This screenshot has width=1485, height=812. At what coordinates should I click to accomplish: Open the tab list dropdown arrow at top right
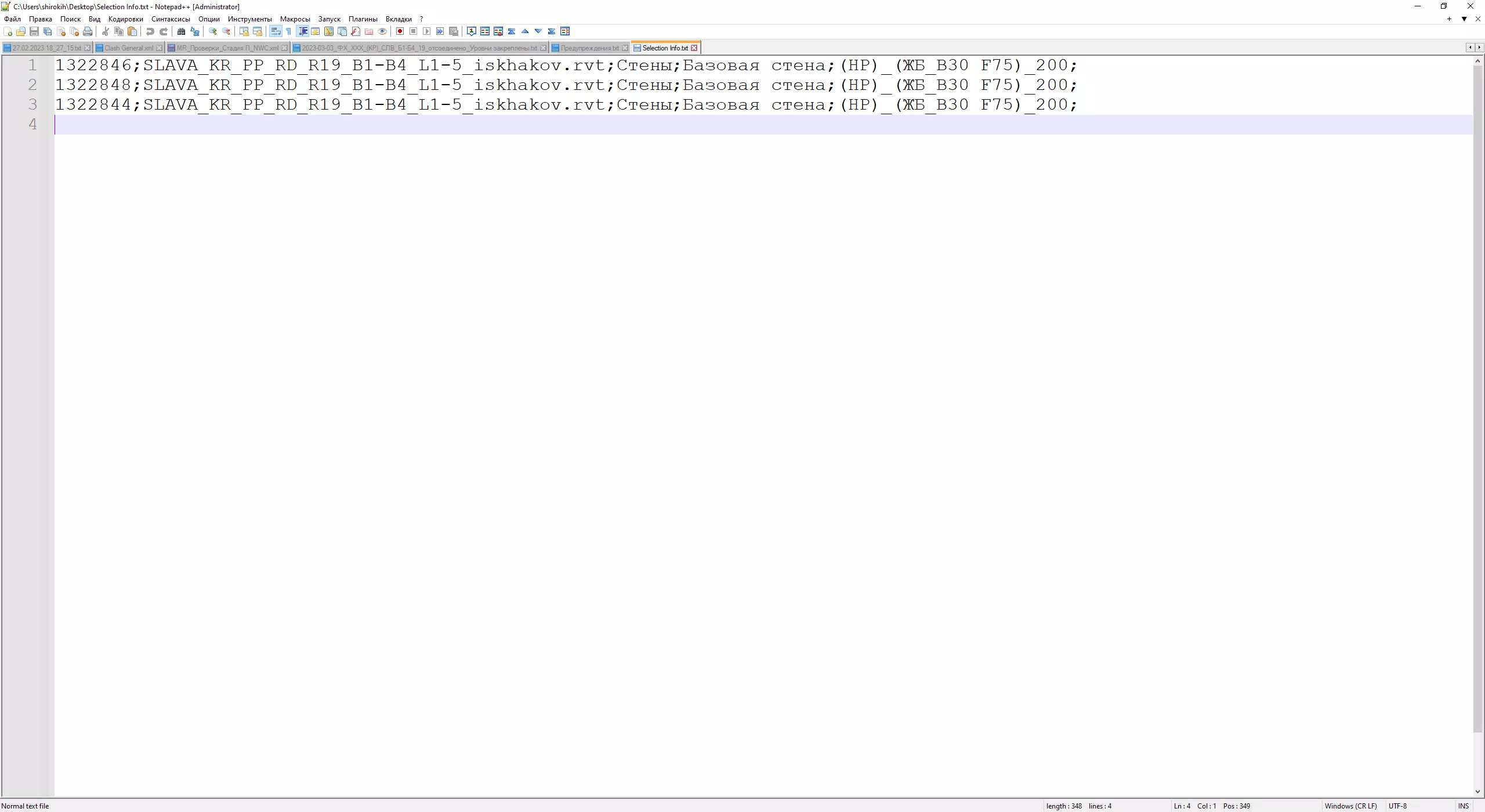pos(1464,19)
